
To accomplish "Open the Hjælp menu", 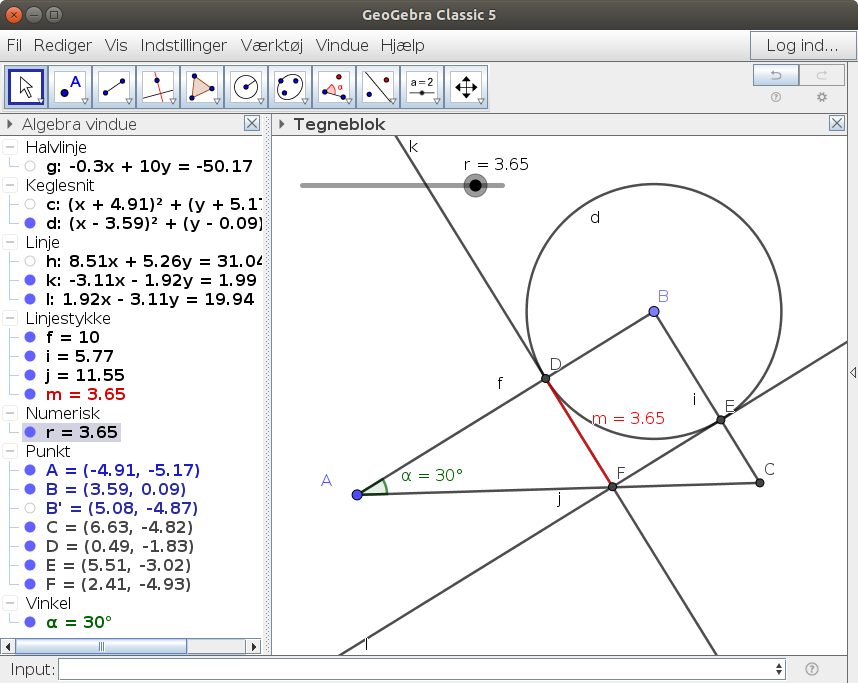I will [403, 45].
